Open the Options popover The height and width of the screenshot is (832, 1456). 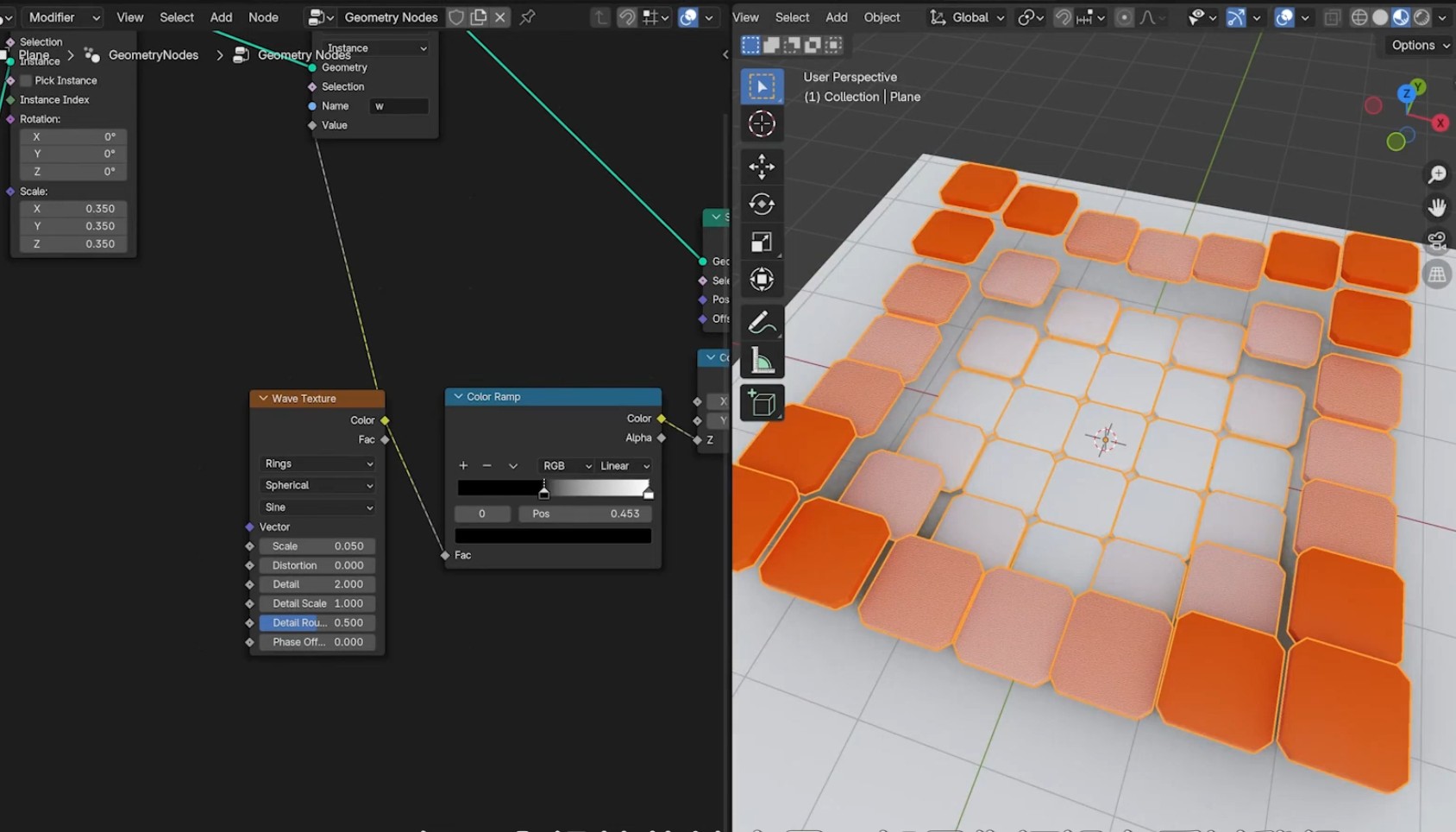point(1420,45)
